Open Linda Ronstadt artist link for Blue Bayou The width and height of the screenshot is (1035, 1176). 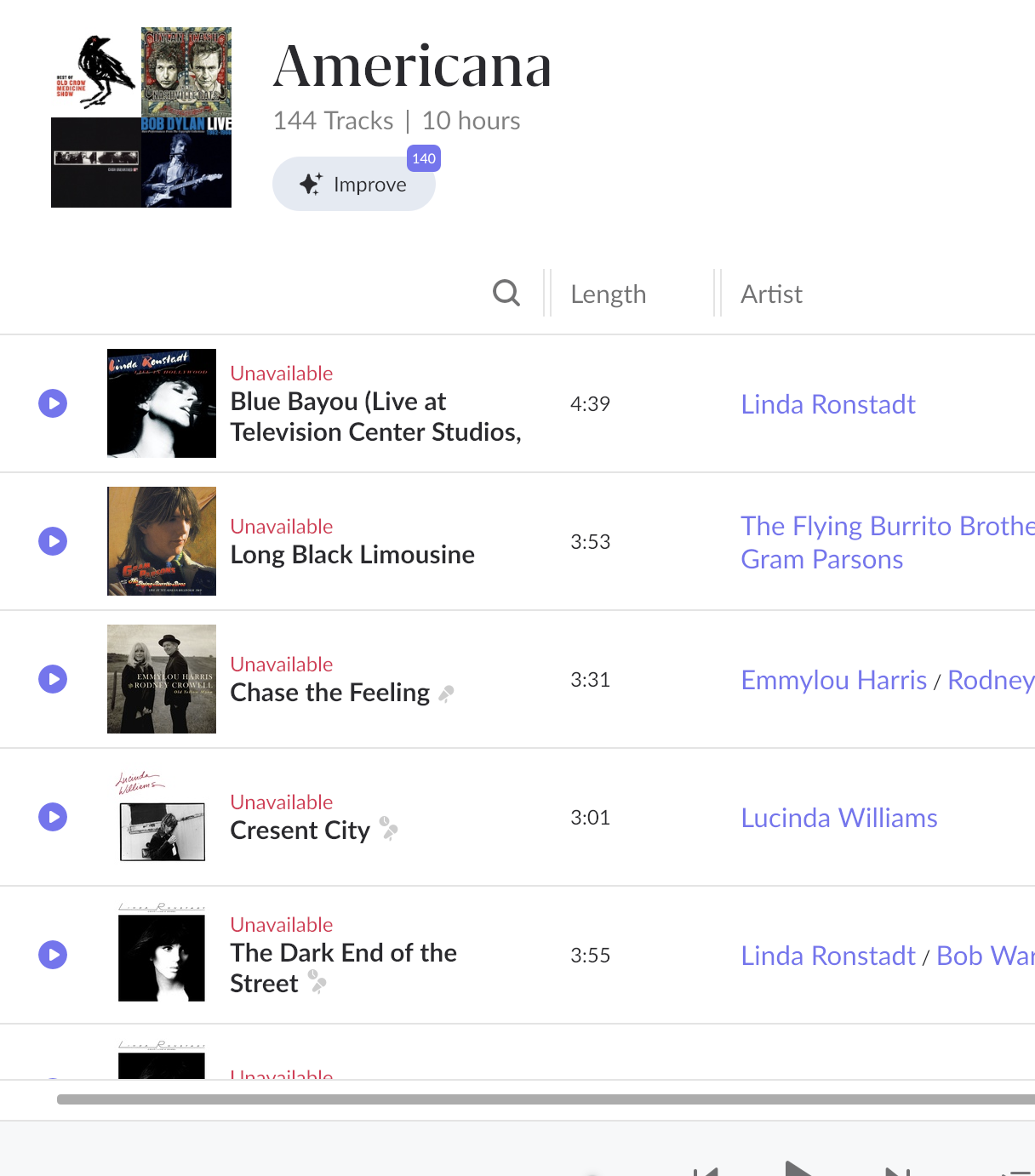(828, 404)
